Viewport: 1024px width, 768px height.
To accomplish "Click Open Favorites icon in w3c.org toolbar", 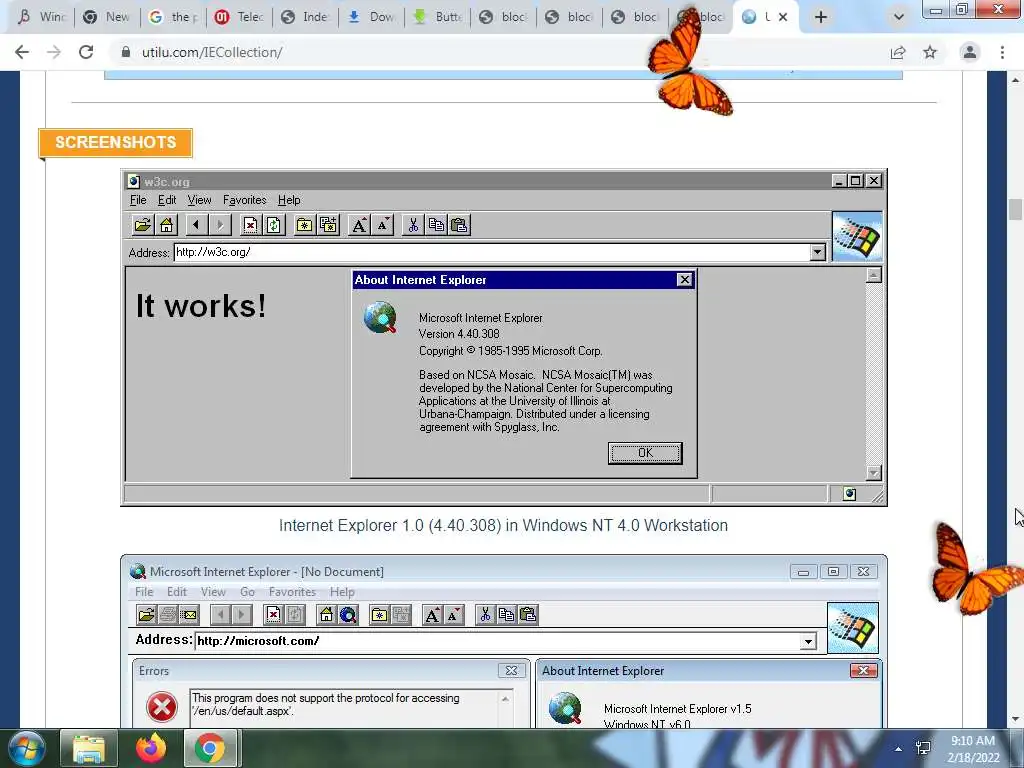I will [304, 225].
